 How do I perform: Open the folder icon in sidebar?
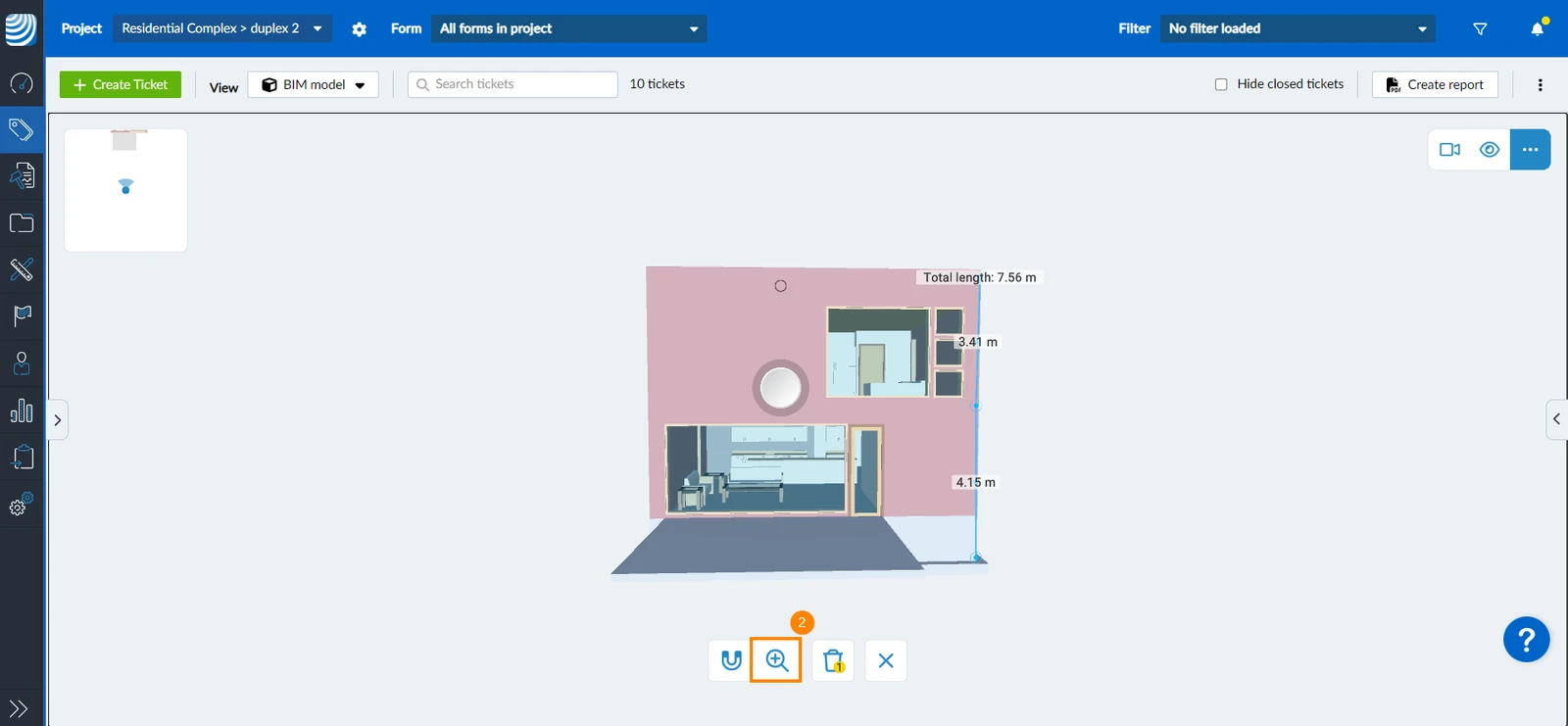pos(22,223)
